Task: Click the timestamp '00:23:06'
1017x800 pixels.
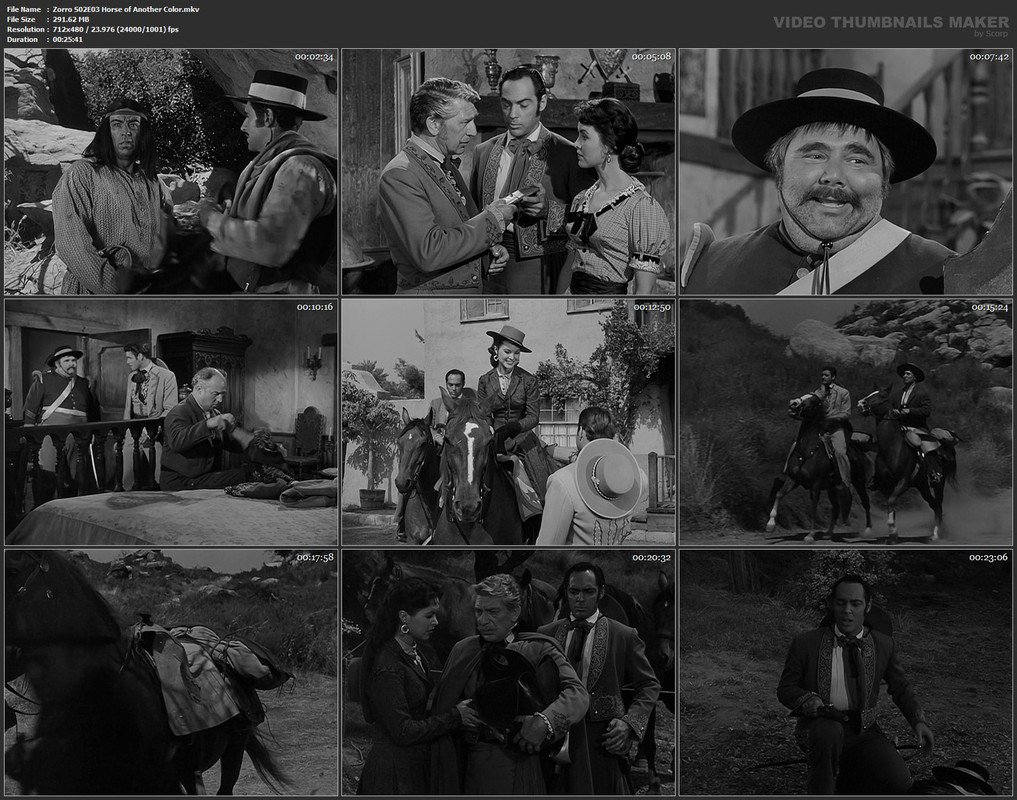Action: pyautogui.click(x=988, y=557)
